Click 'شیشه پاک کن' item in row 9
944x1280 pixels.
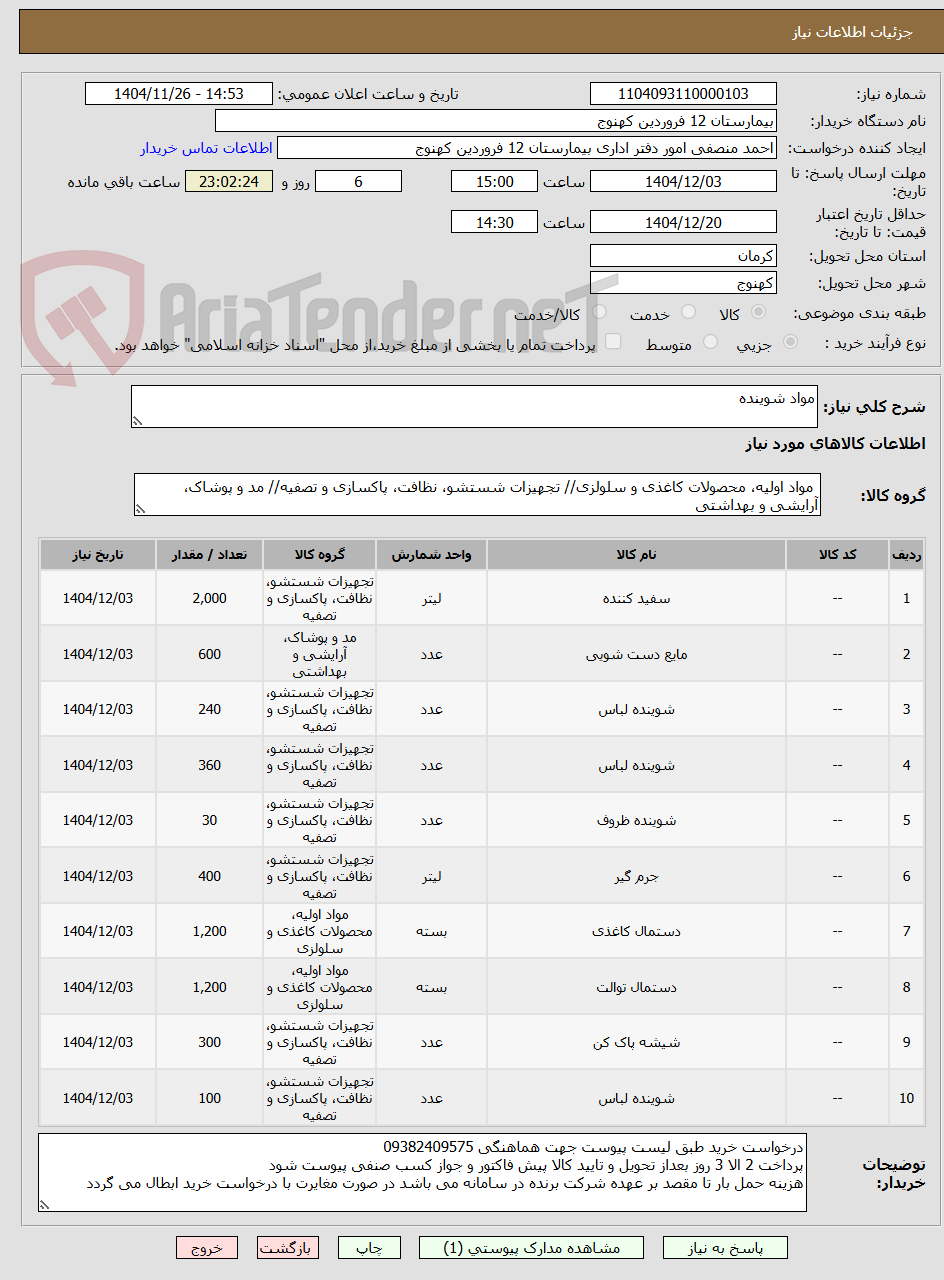click(636, 1043)
